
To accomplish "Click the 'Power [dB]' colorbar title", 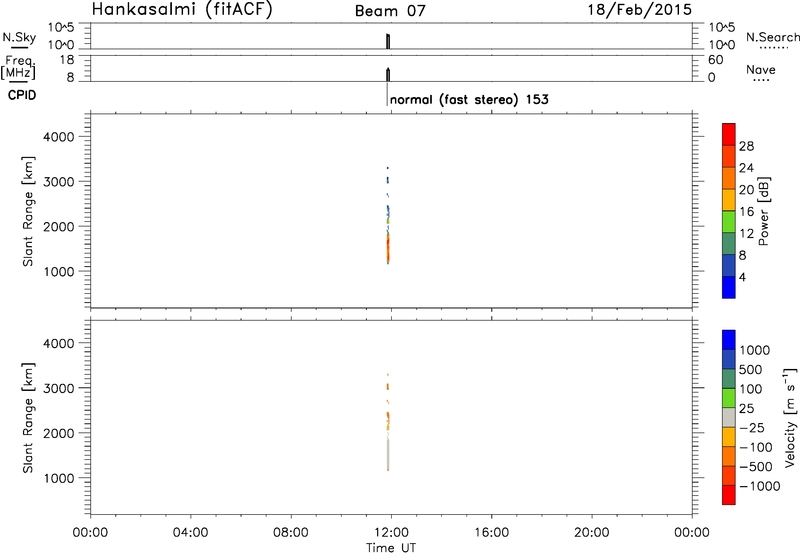I will [x=764, y=211].
